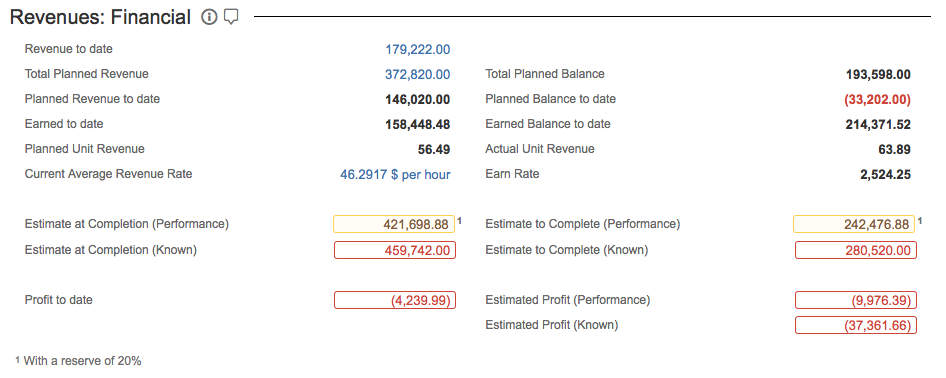Click the Actual Unit Revenue value 63.89

click(895, 150)
